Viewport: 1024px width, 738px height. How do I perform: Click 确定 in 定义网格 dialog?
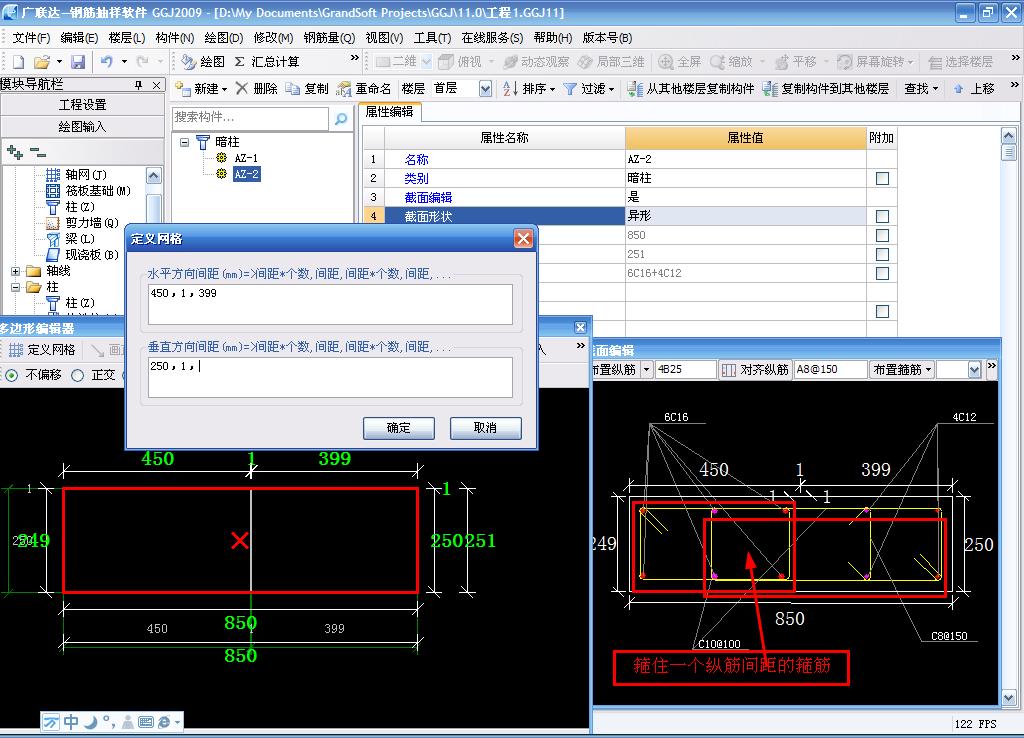tap(398, 428)
